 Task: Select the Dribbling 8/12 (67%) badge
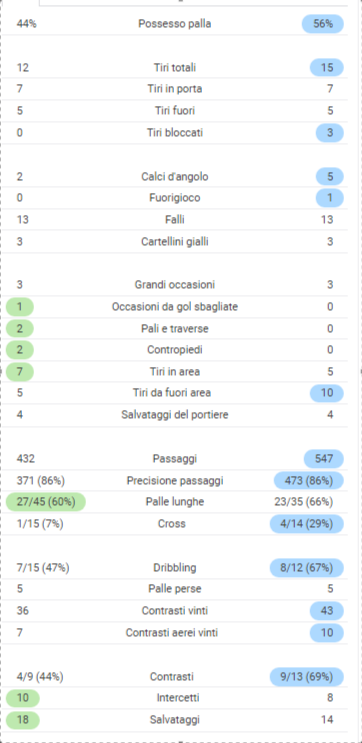coord(307,567)
